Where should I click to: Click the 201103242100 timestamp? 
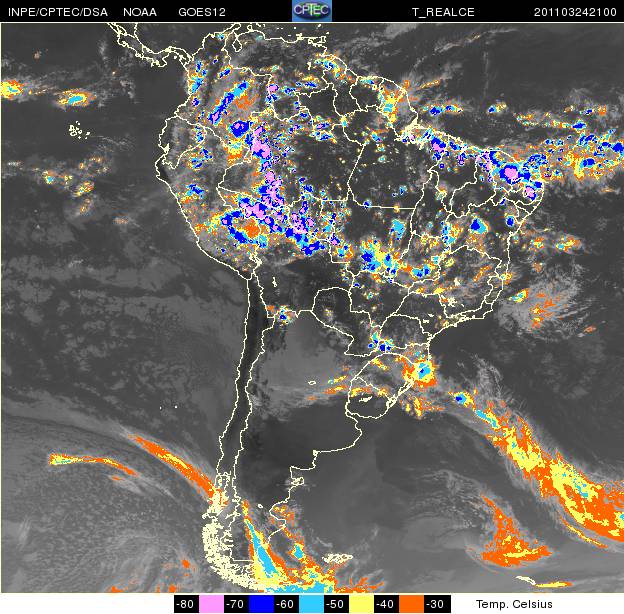(x=575, y=12)
